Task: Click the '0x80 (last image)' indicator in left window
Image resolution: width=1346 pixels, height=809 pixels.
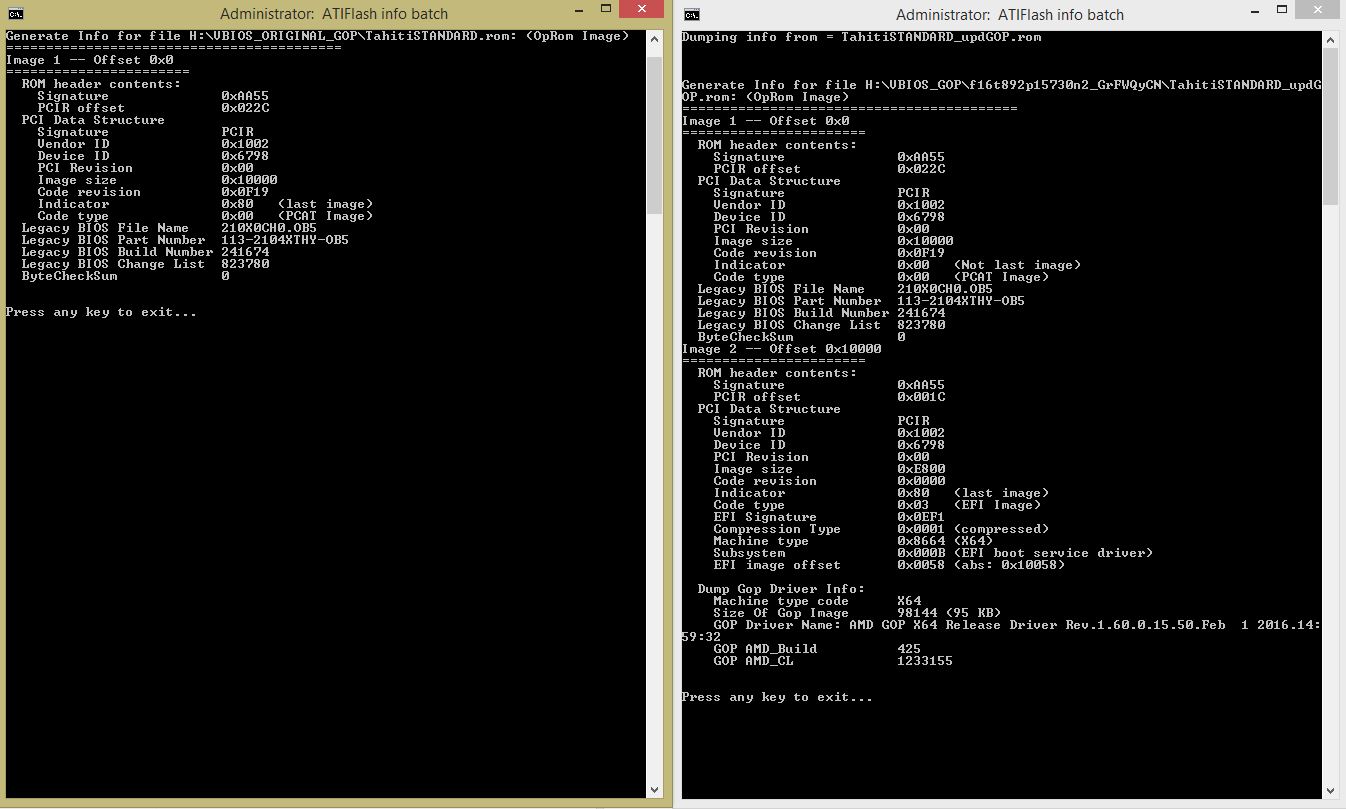Action: coord(297,204)
